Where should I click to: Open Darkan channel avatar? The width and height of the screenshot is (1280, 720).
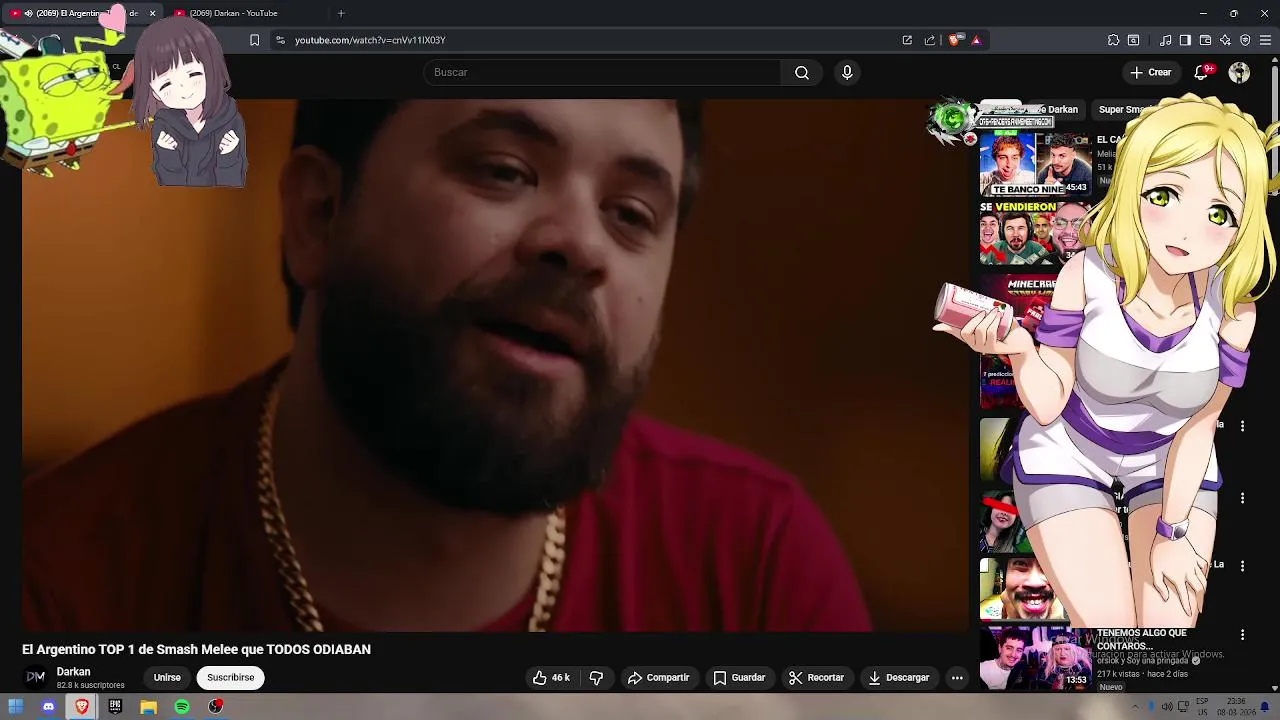coord(35,677)
